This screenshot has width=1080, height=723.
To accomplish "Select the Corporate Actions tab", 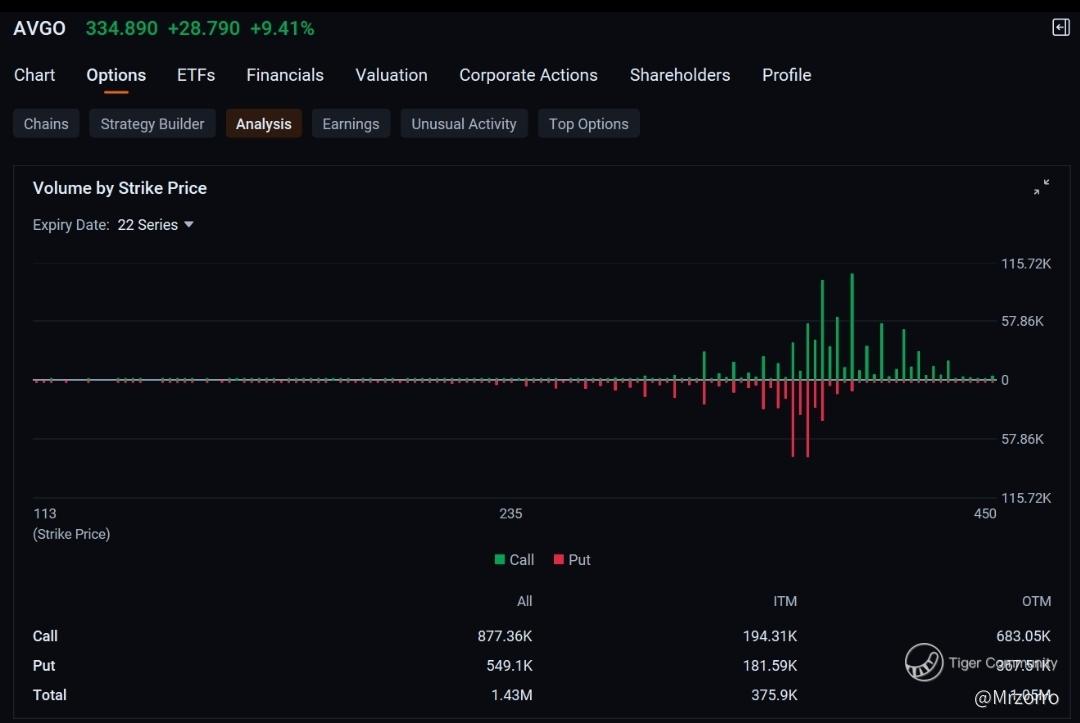I will tap(528, 75).
